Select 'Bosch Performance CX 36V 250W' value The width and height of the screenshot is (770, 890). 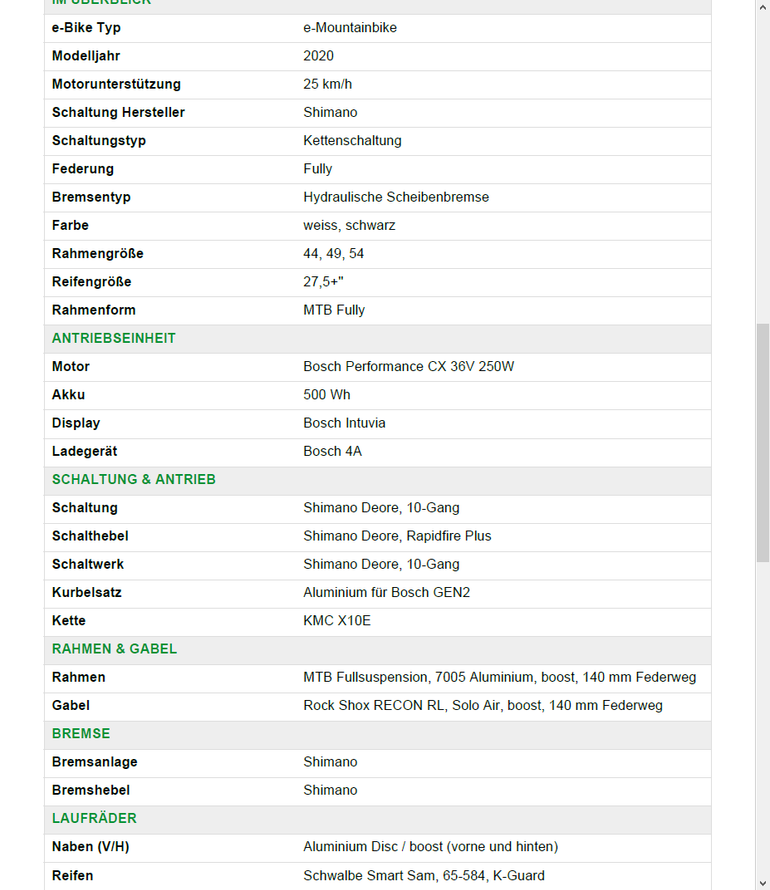pos(409,367)
